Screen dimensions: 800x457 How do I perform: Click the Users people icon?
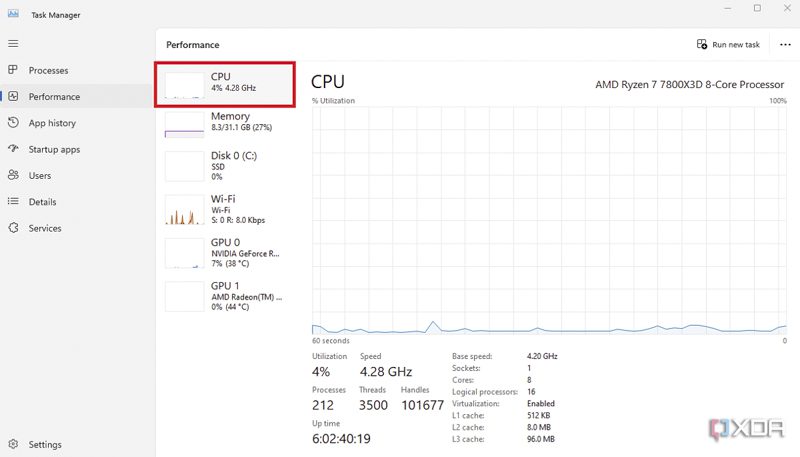(13, 175)
